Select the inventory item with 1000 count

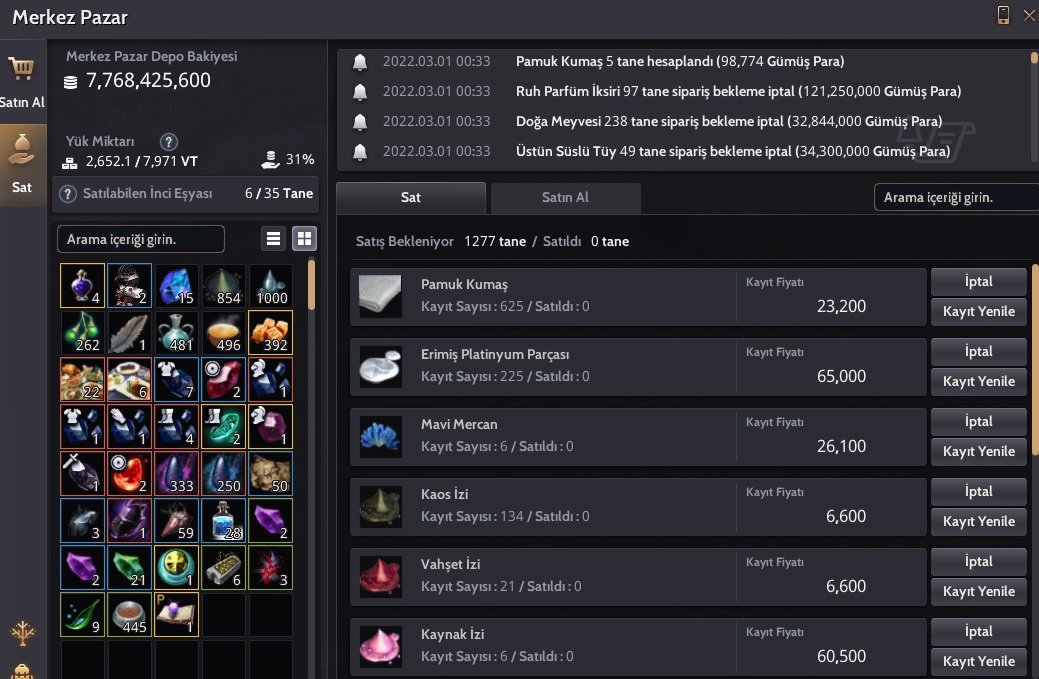pyautogui.click(x=270, y=286)
